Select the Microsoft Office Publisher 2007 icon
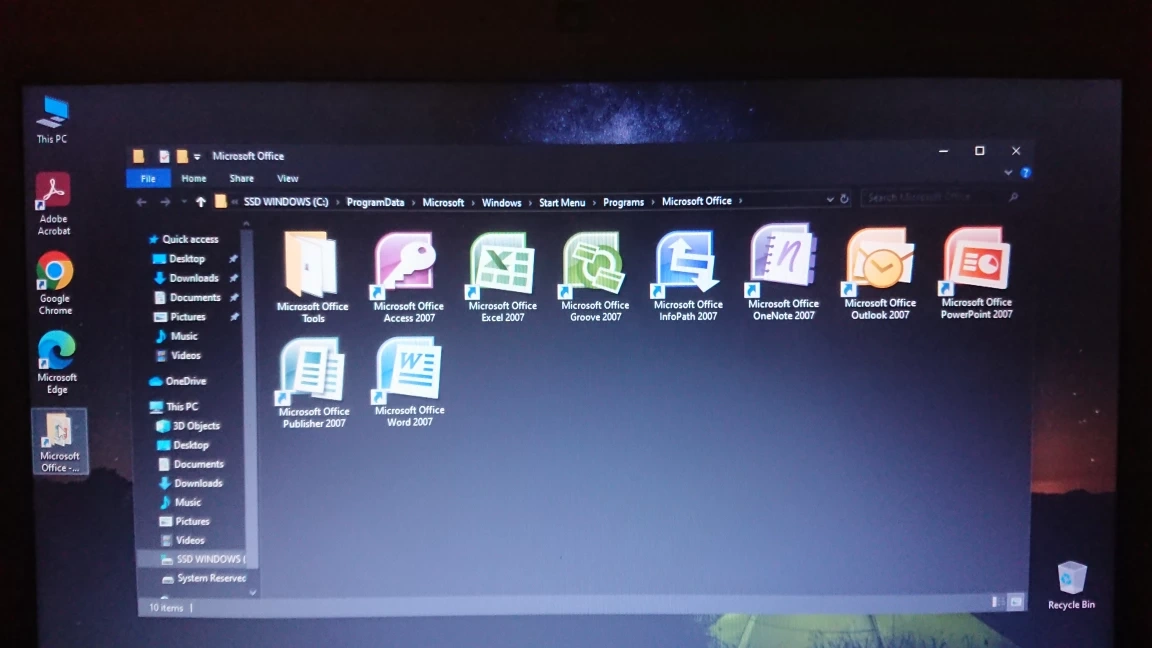This screenshot has height=648, width=1152. click(x=313, y=373)
